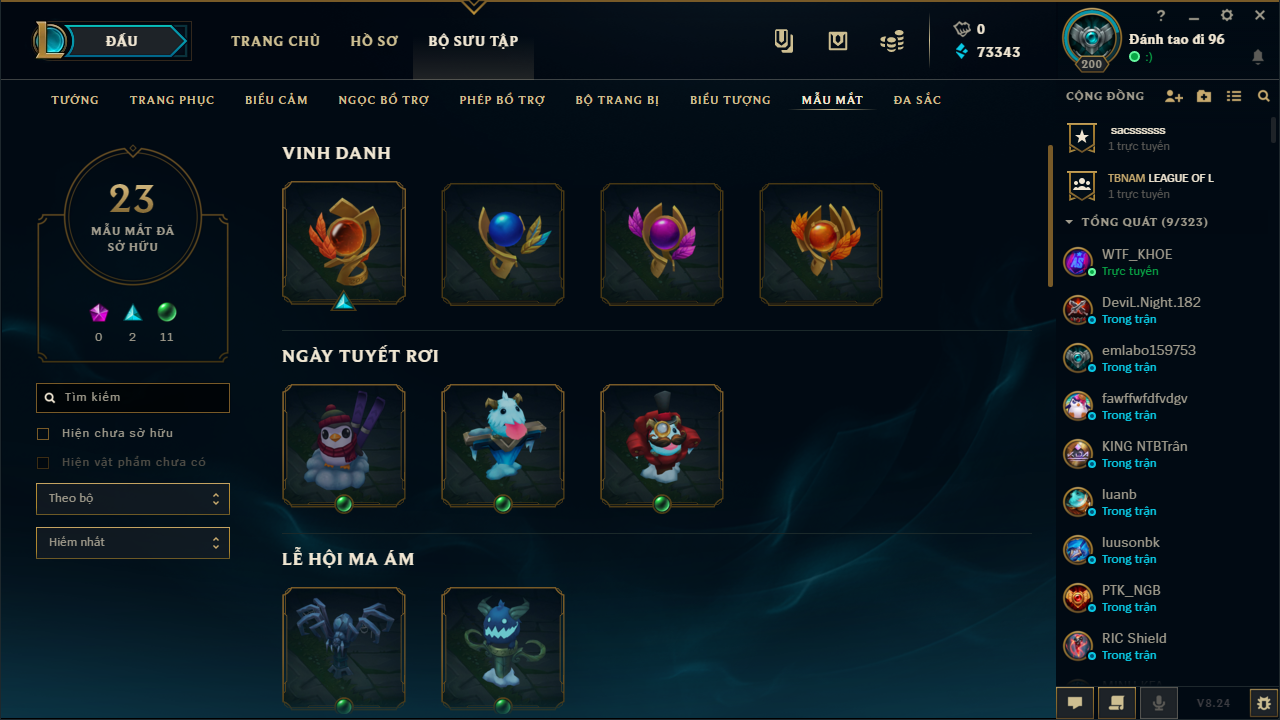Select the penguin snowdown ward thumbnail
1280x720 pixels.
[x=344, y=445]
